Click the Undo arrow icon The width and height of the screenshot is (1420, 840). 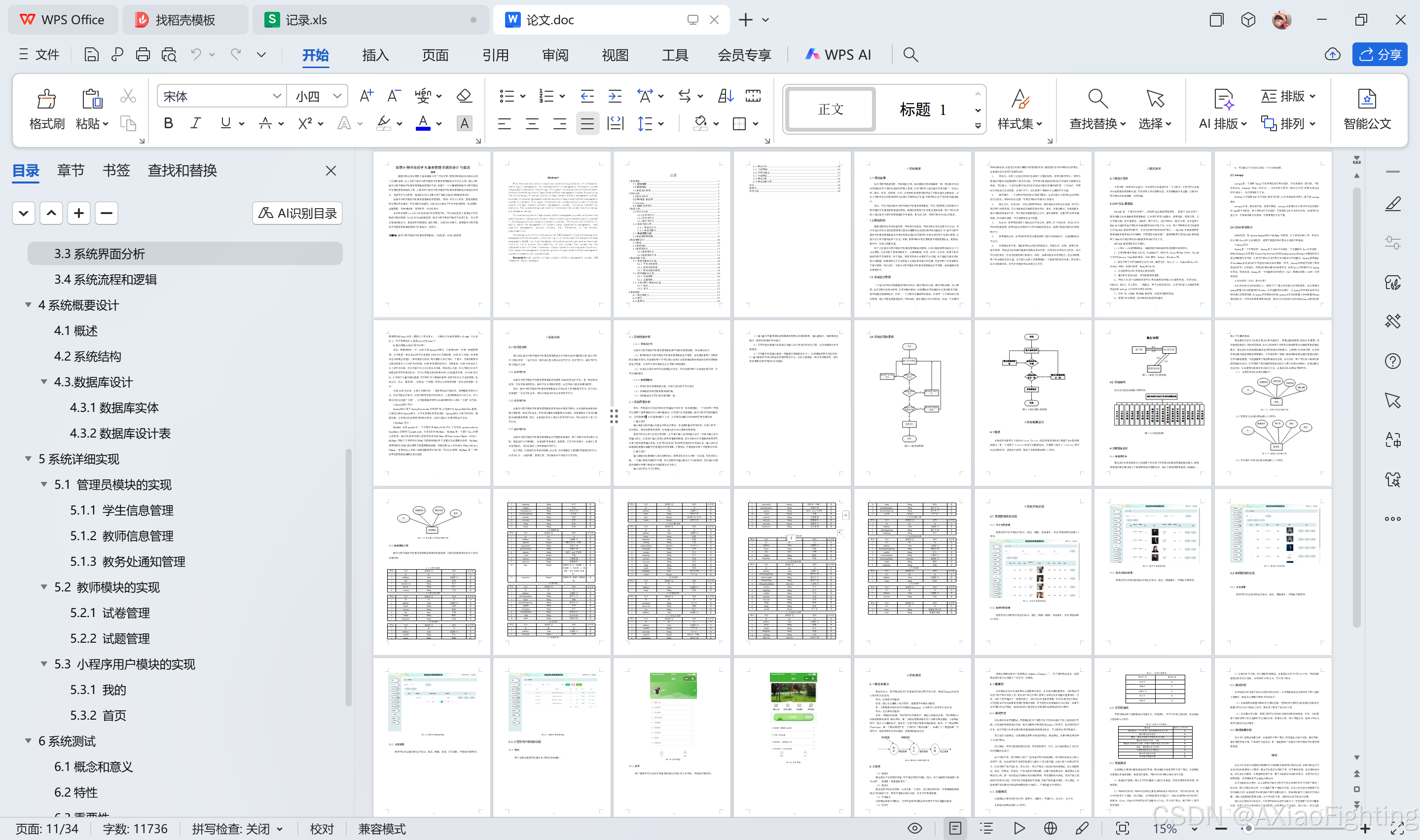point(196,54)
